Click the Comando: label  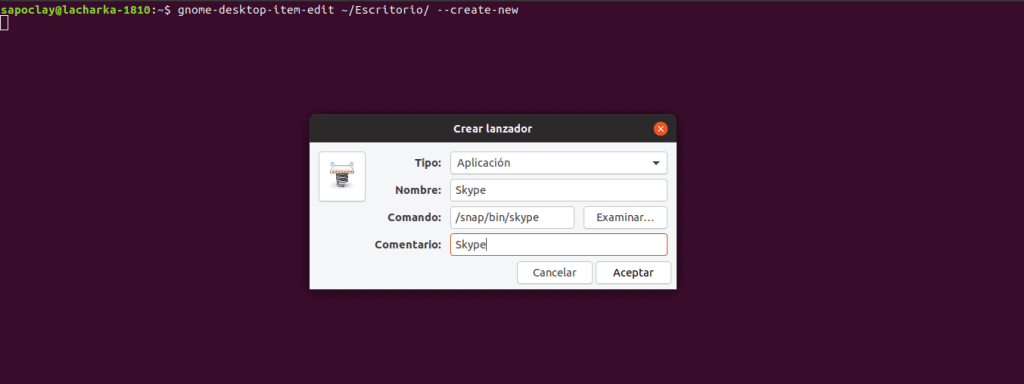(x=414, y=217)
